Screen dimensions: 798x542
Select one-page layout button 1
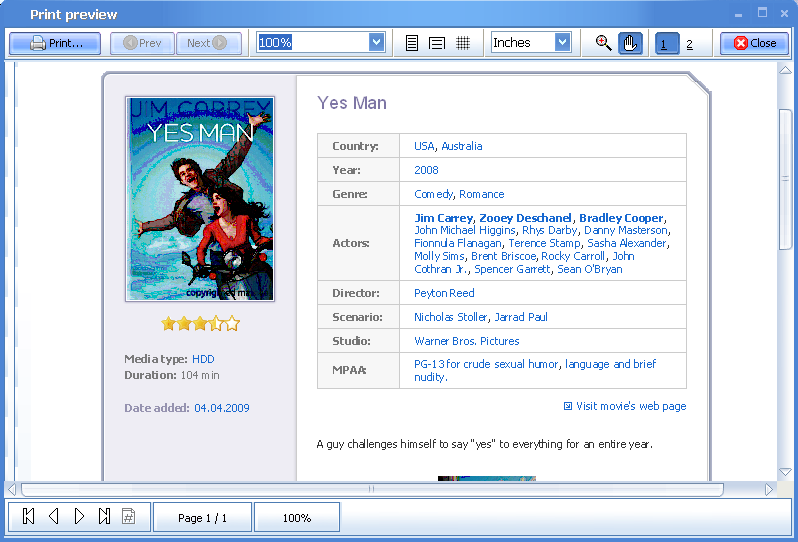pyautogui.click(x=667, y=44)
